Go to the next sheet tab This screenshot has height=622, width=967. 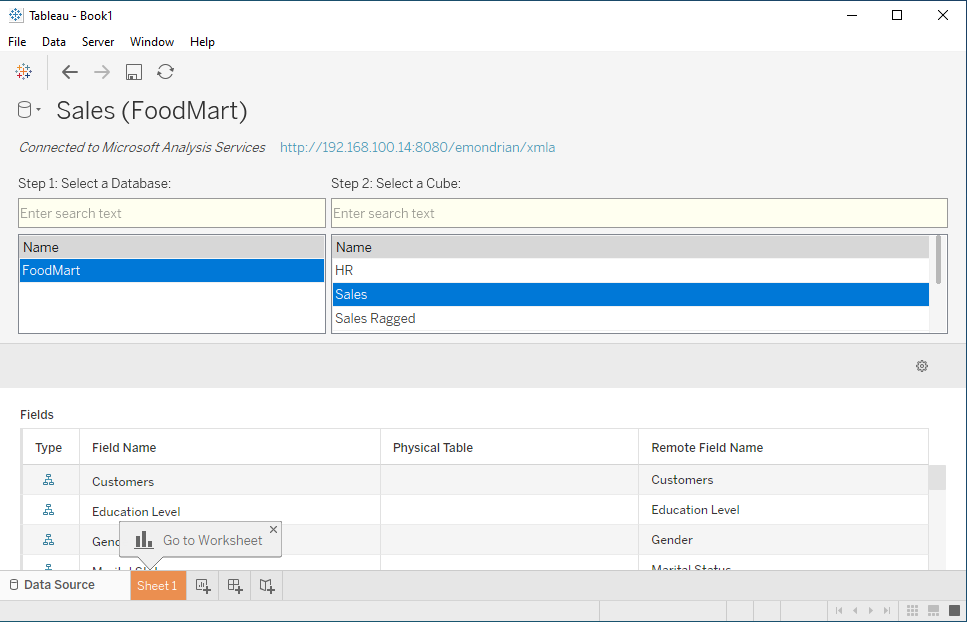(x=871, y=610)
